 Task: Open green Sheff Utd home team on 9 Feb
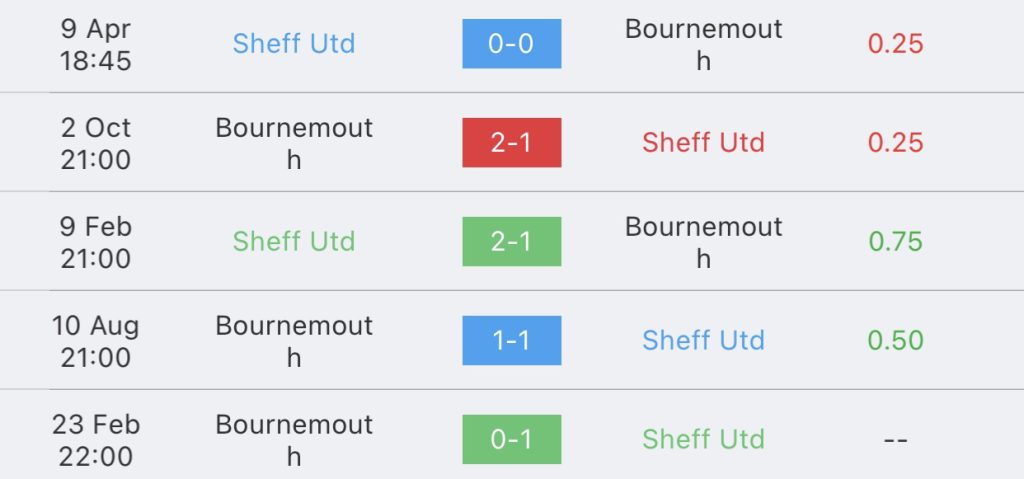[x=294, y=241]
